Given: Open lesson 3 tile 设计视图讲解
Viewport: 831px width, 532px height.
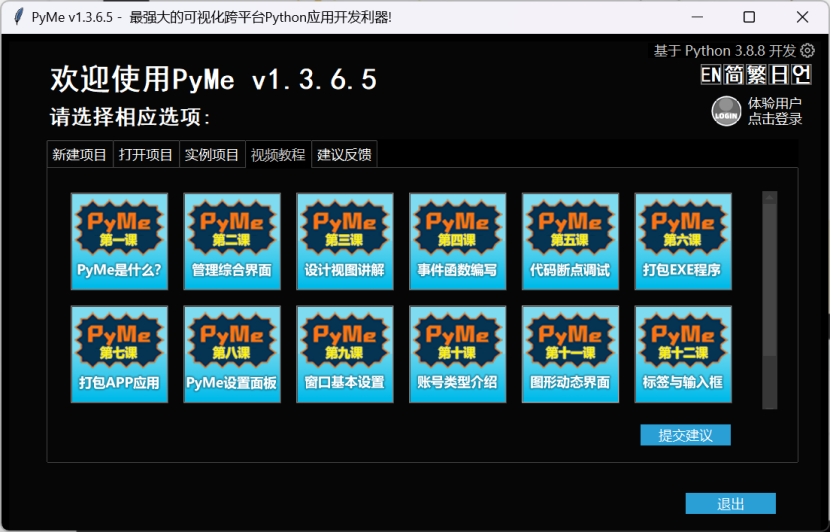Looking at the screenshot, I should 345,242.
